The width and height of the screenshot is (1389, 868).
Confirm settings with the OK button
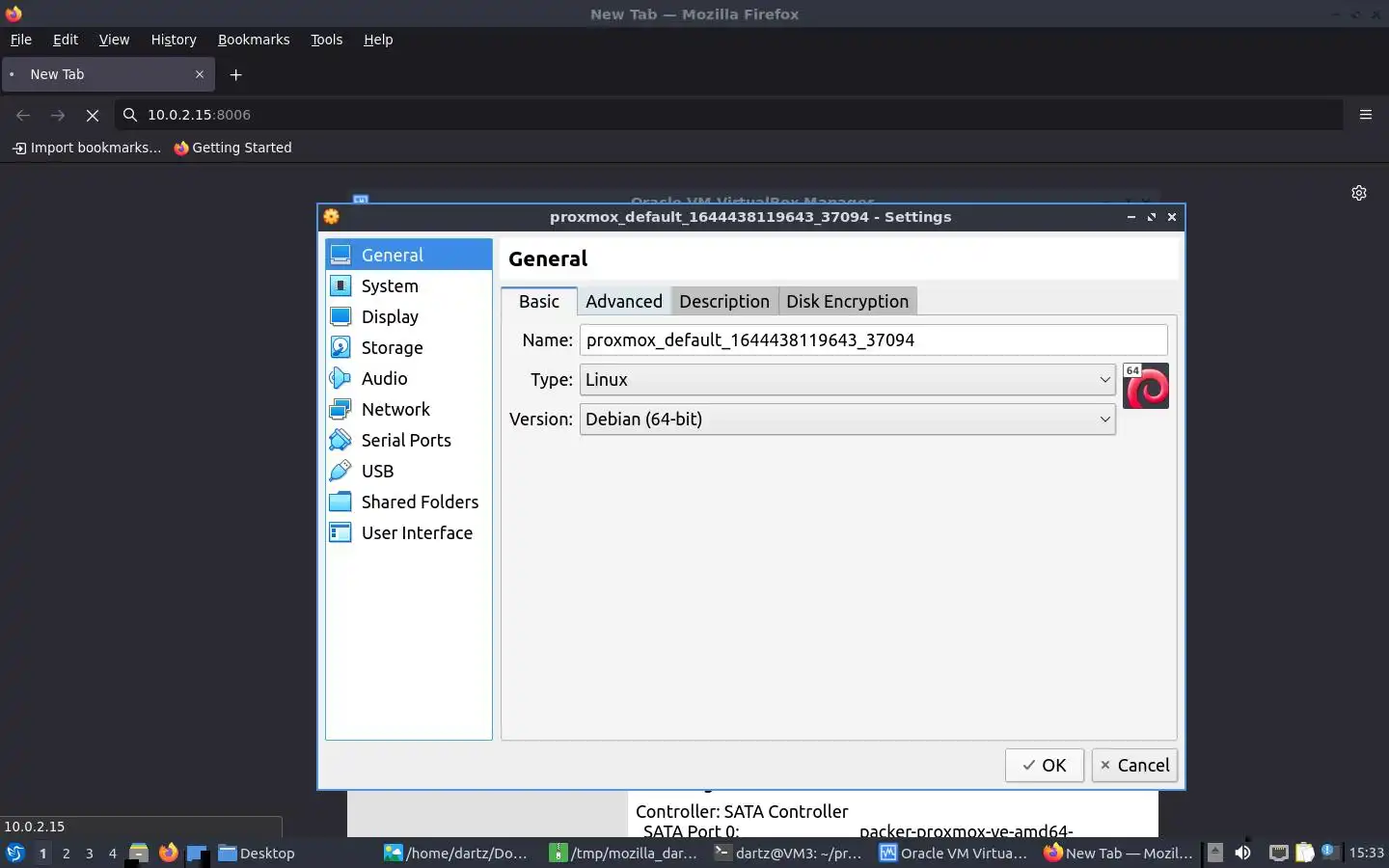[x=1045, y=765]
